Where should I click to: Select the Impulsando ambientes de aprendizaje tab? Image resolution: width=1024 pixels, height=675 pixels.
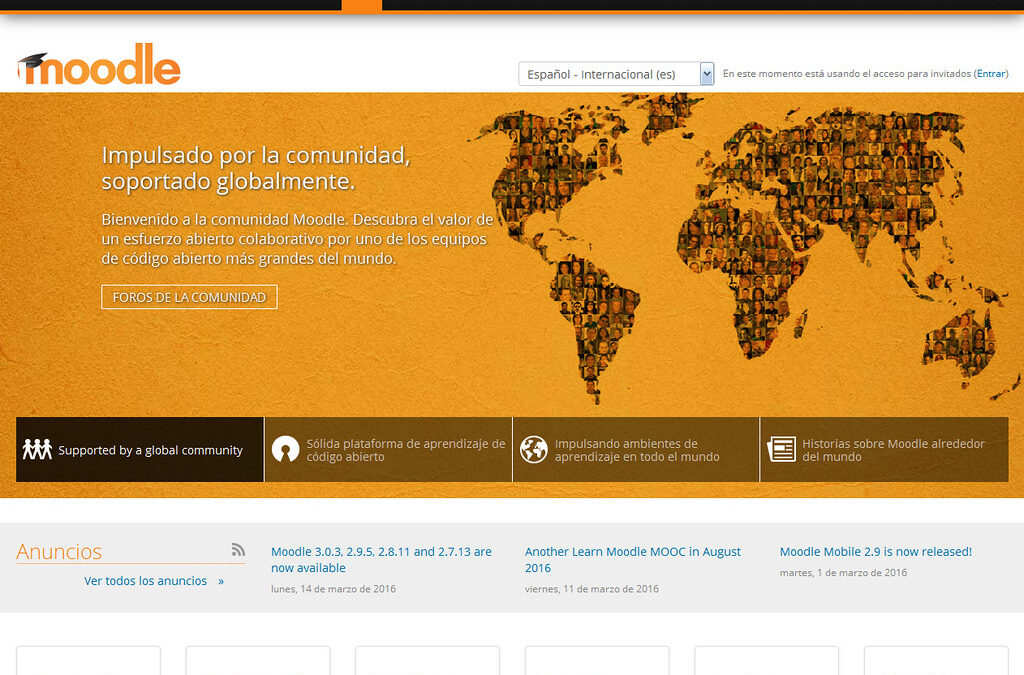coord(636,449)
